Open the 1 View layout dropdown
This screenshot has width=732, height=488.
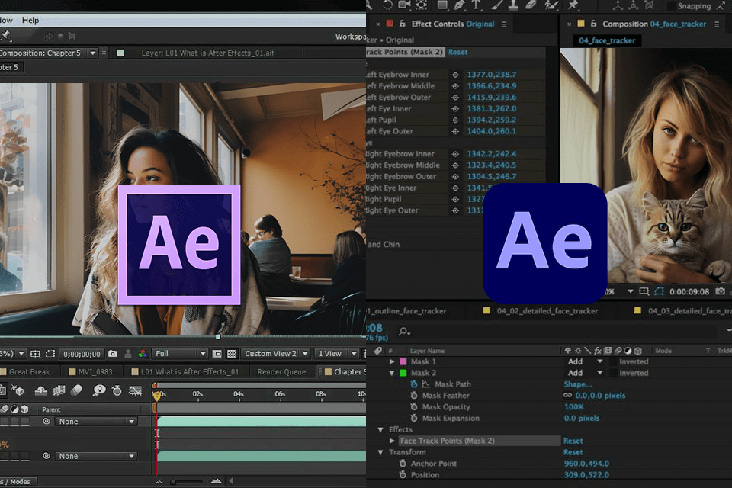336,354
